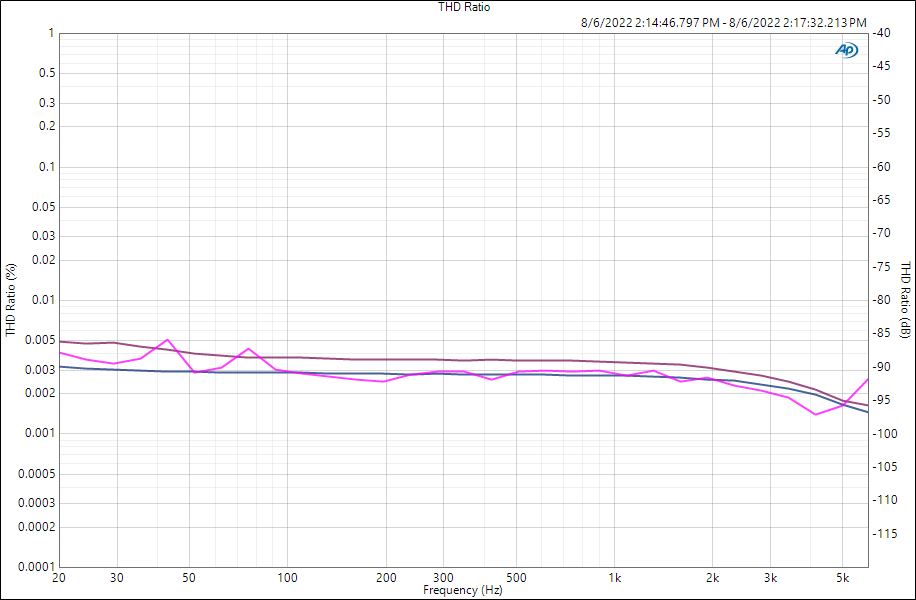Click the left axis label THD Ratio (%)
Image resolution: width=916 pixels, height=600 pixels.
tap(11, 299)
